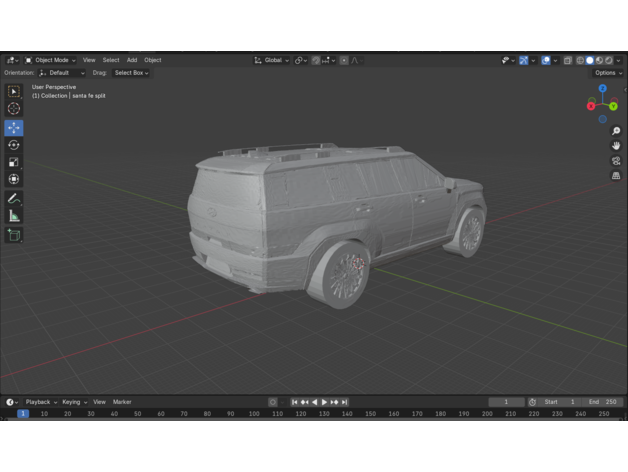Click the Add Cube tool
The width and height of the screenshot is (628, 472).
[14, 235]
